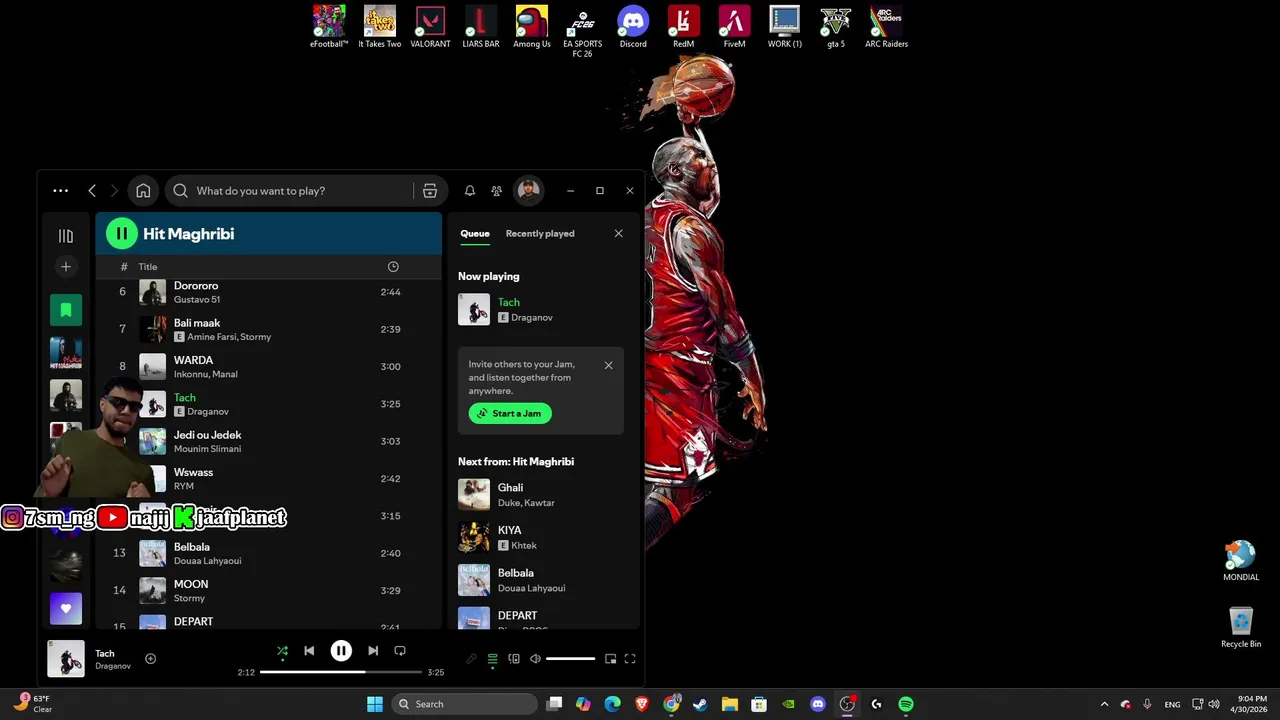Adjust the Spotify volume slider
Screen dimensions: 1280x720
570,659
